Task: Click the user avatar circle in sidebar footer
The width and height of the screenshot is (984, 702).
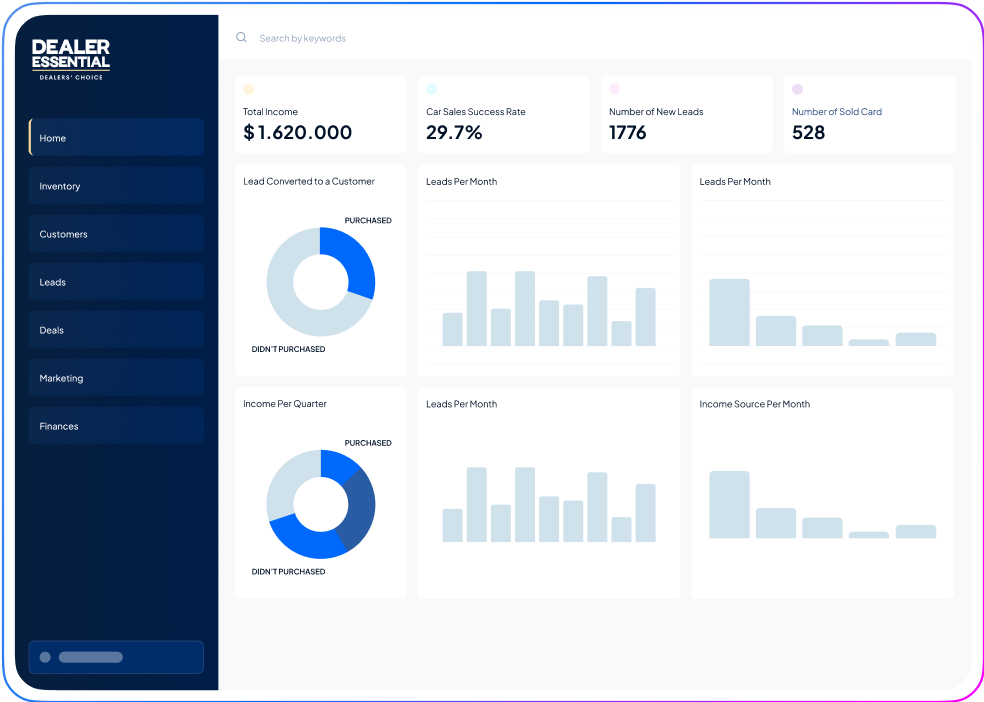Action: (x=45, y=657)
